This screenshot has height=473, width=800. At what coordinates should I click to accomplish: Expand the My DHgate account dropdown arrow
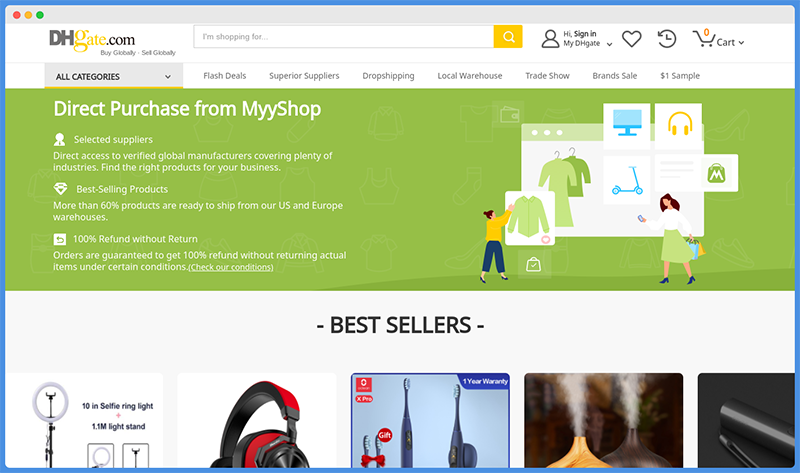click(609, 44)
